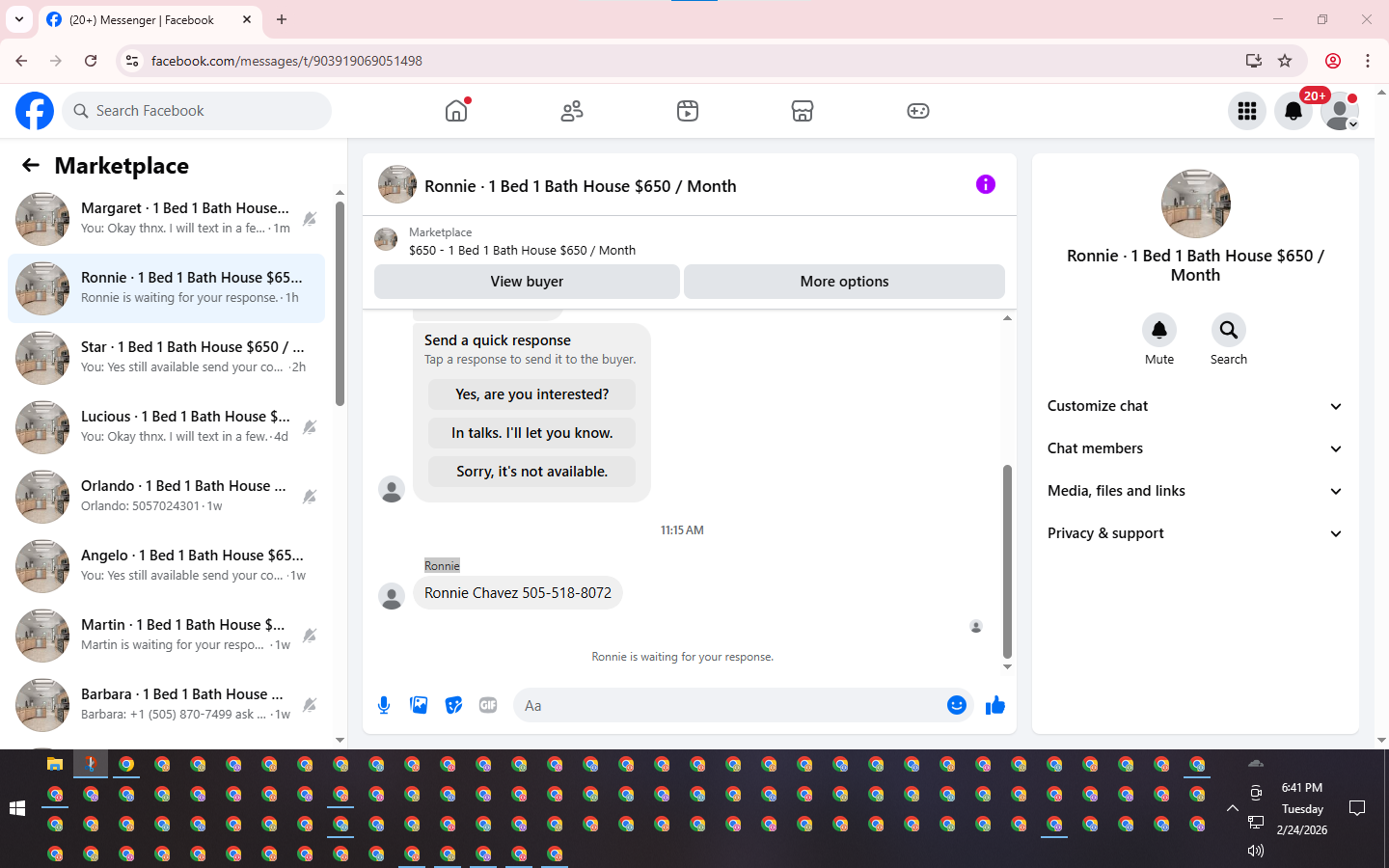The image size is (1389, 868).
Task: Expand the Customize chat section
Action: click(1195, 406)
